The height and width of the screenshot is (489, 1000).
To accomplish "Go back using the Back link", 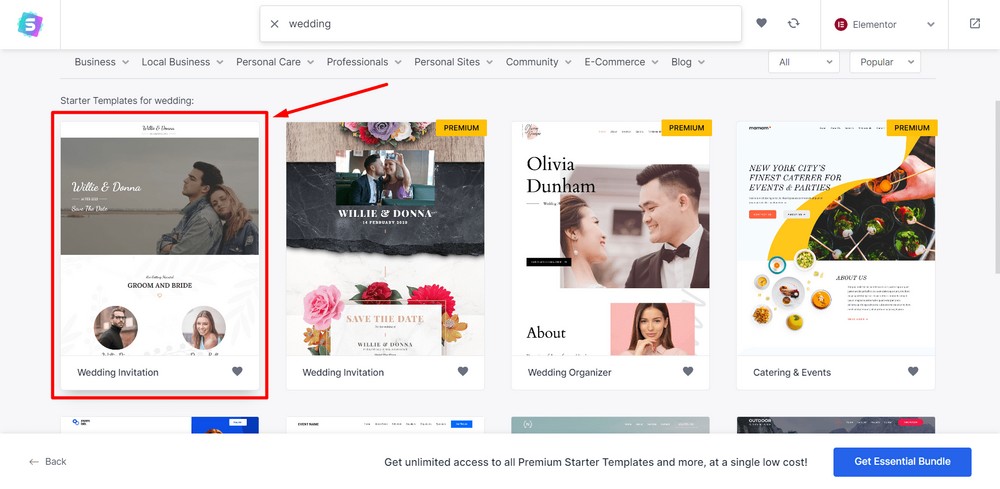I will coord(48,461).
